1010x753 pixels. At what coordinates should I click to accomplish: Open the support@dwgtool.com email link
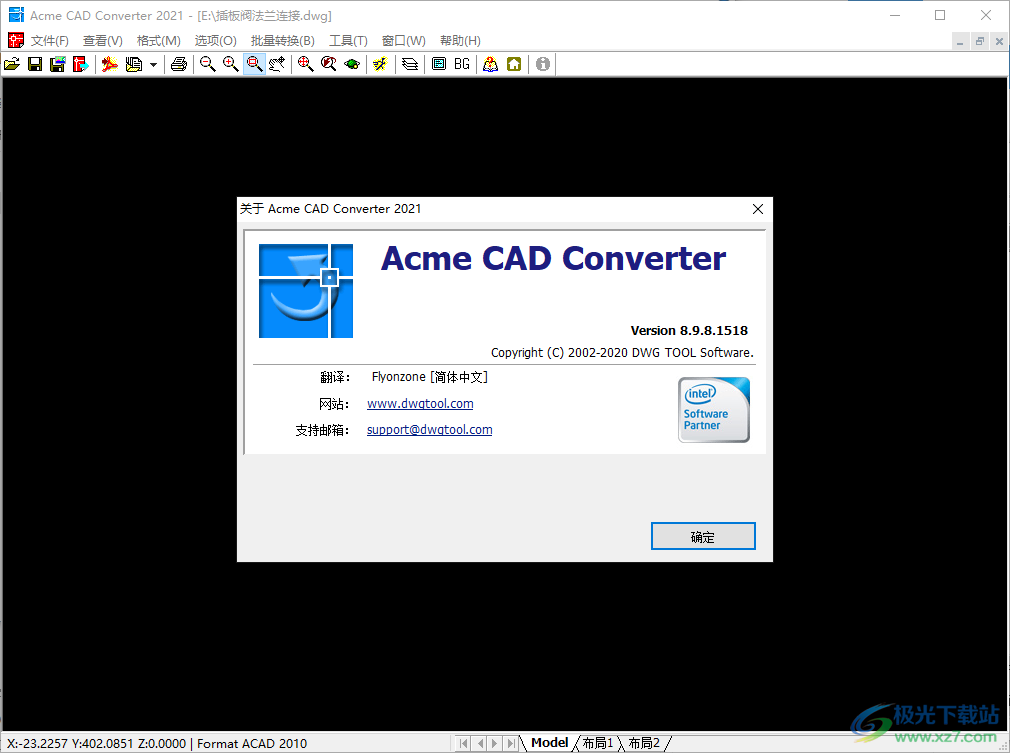tap(430, 430)
